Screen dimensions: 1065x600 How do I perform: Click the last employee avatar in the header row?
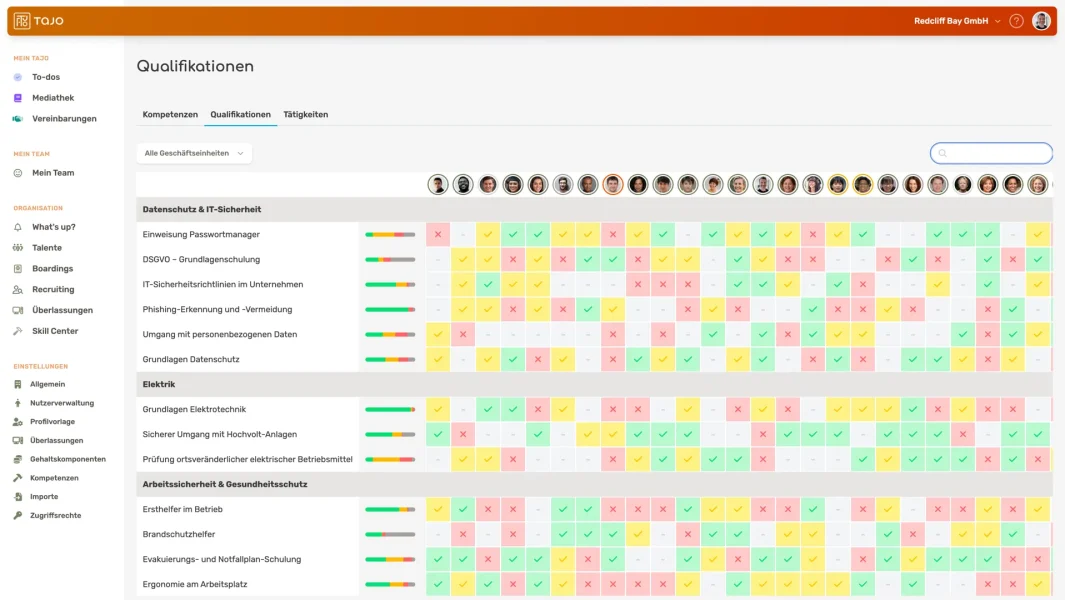click(1038, 185)
